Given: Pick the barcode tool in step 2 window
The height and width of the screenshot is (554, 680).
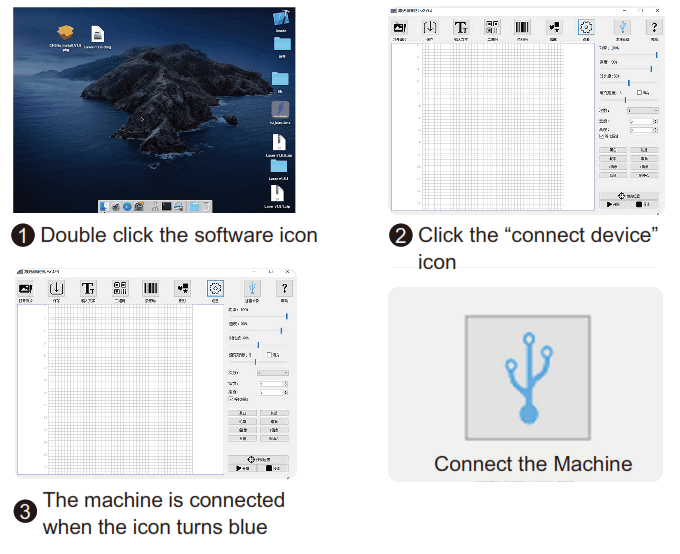Looking at the screenshot, I should point(522,27).
